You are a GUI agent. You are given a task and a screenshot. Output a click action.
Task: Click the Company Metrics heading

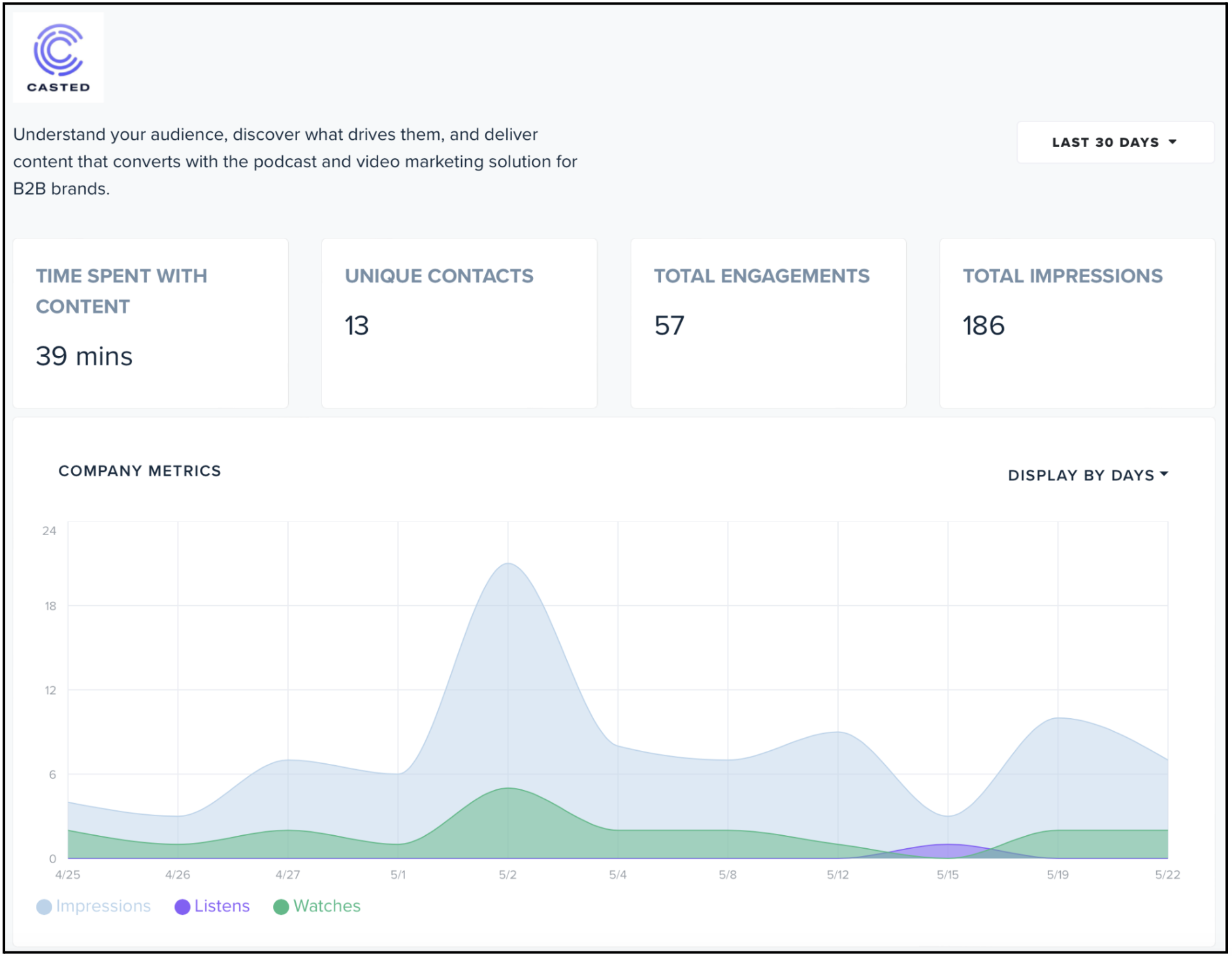tap(140, 471)
